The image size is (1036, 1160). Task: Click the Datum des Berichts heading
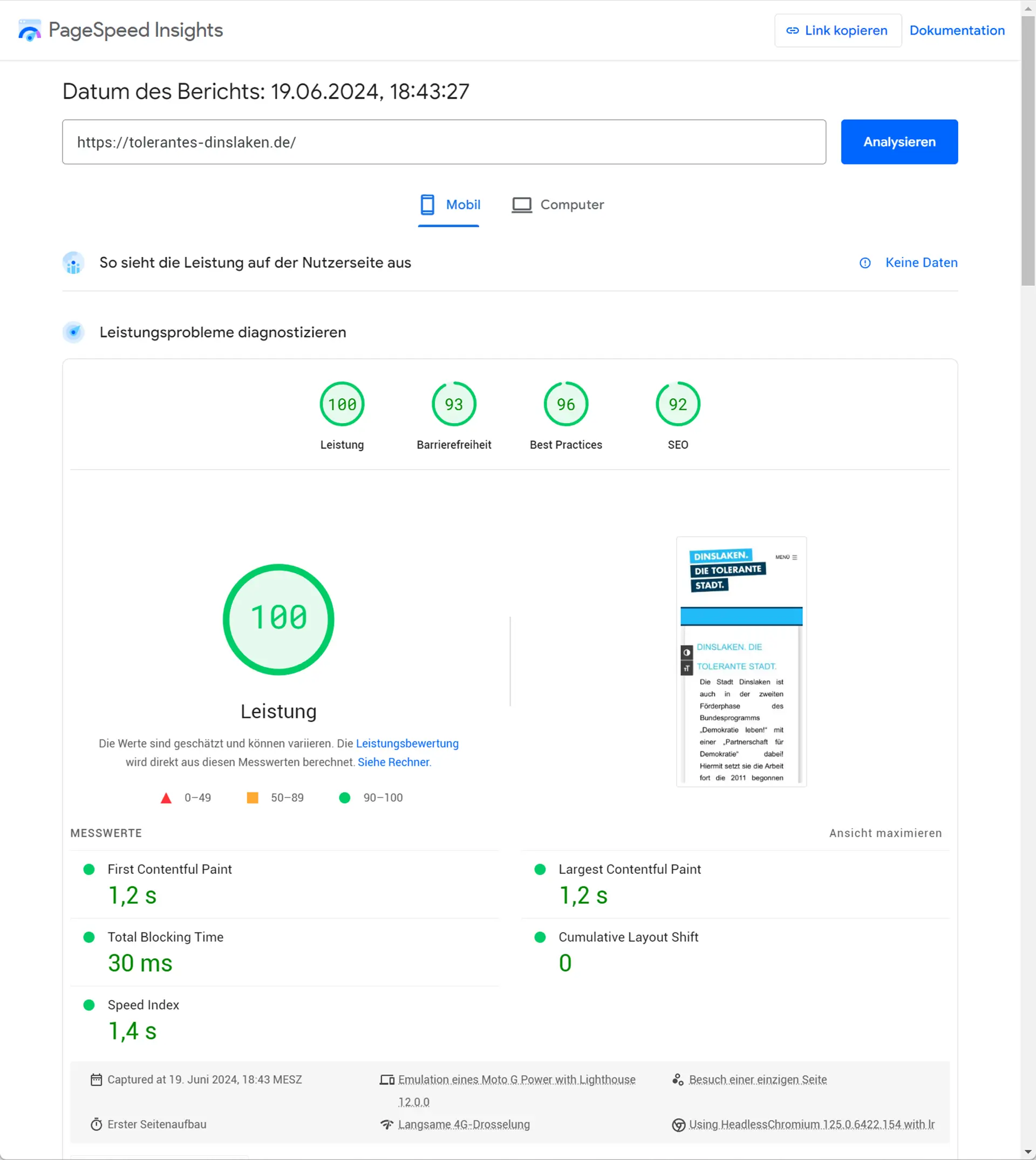[266, 92]
